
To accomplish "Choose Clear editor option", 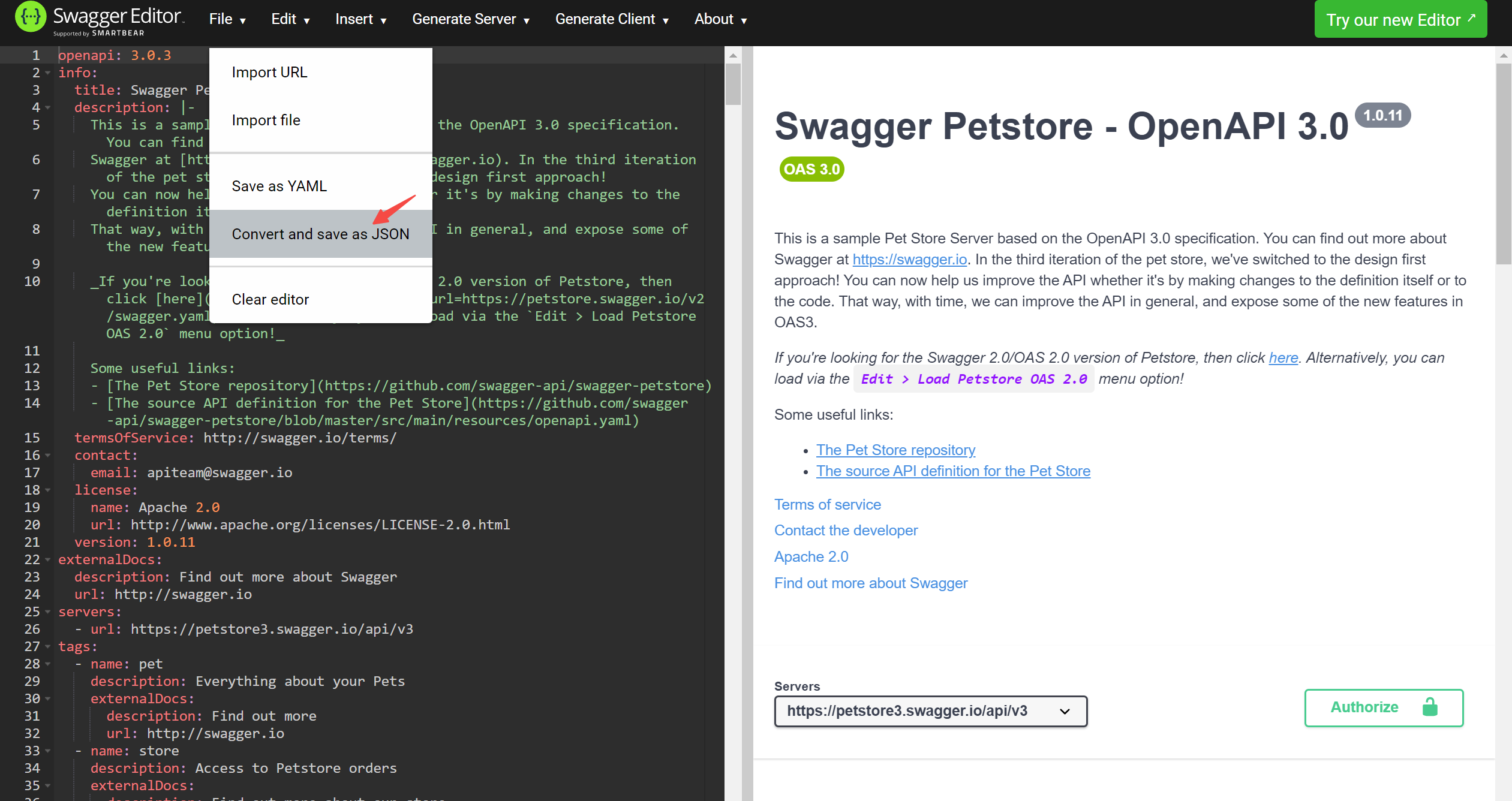I will 270,299.
